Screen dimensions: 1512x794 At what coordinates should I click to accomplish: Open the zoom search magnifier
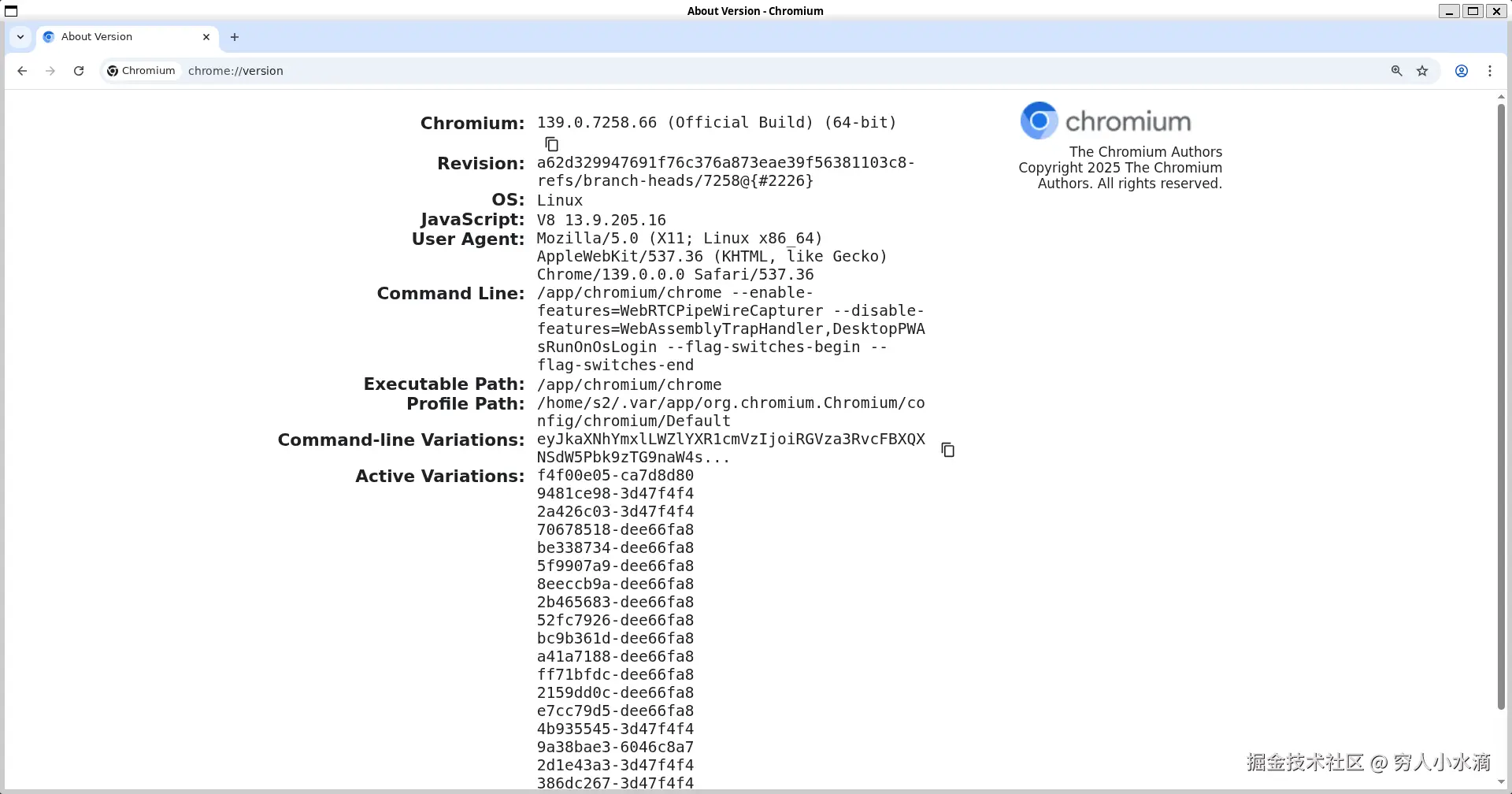[1395, 71]
